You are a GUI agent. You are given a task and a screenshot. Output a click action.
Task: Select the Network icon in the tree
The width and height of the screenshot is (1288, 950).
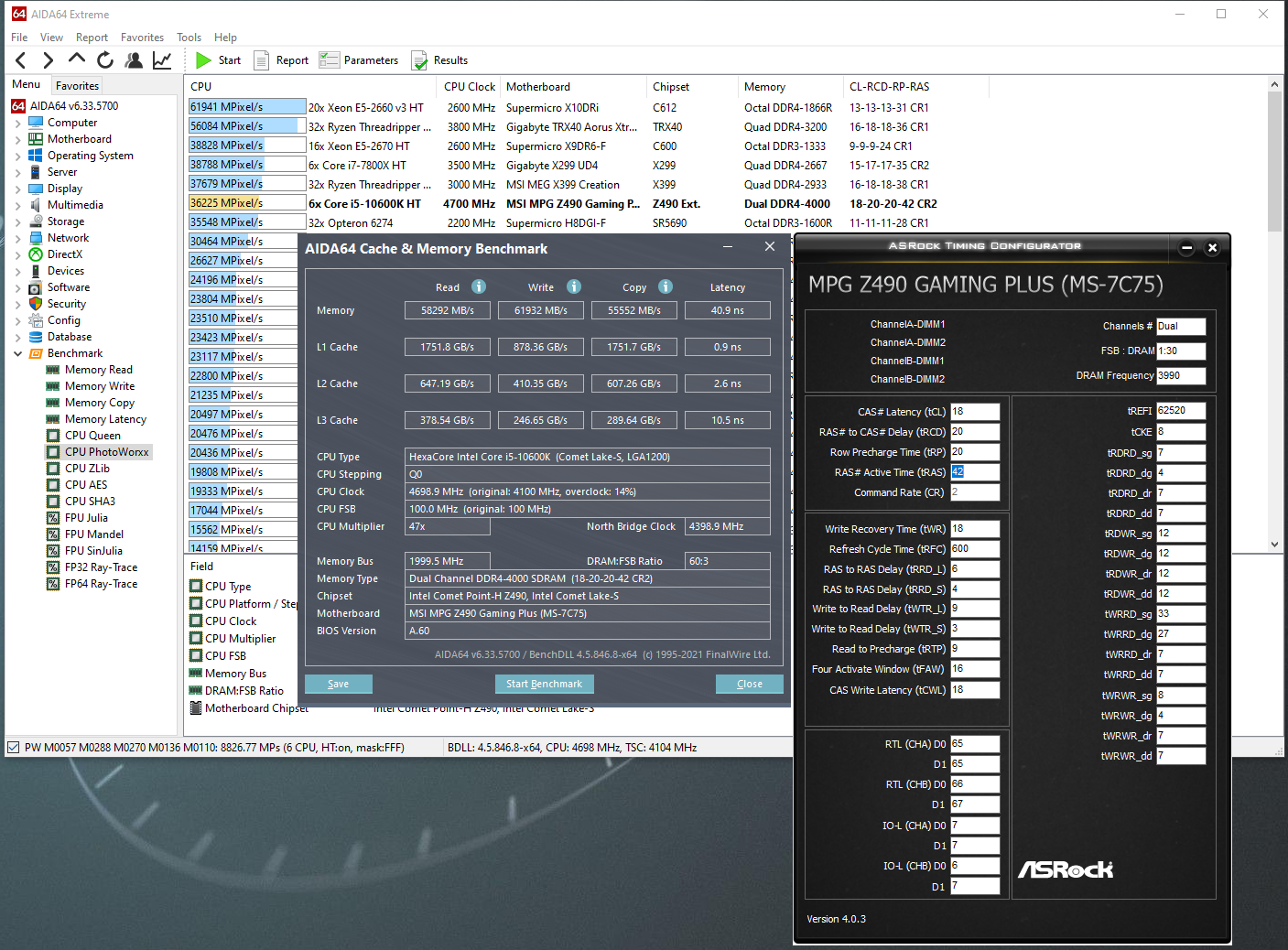coord(36,238)
